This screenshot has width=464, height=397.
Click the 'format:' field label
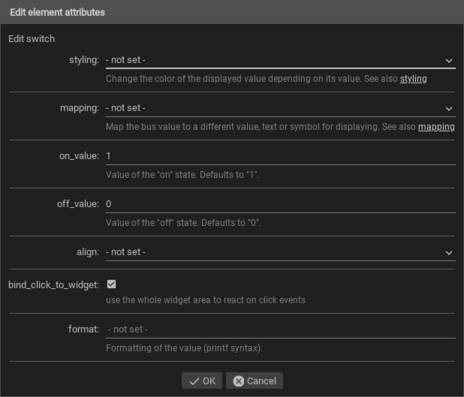click(x=84, y=329)
